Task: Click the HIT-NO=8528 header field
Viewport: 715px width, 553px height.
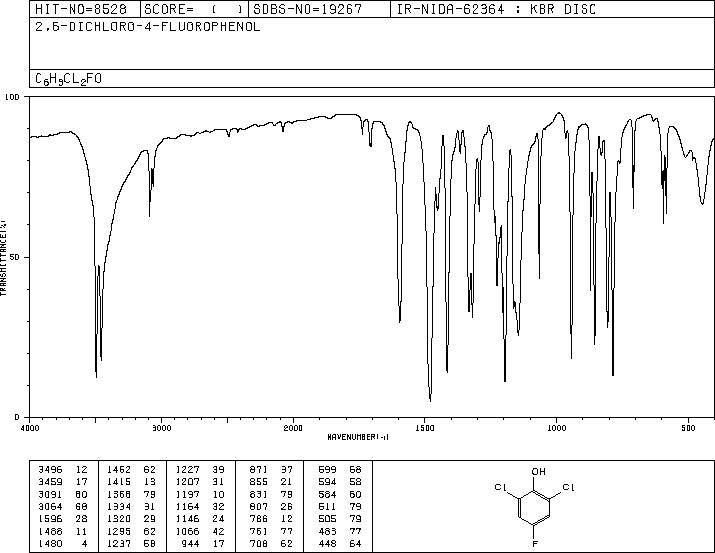Action: click(x=81, y=9)
